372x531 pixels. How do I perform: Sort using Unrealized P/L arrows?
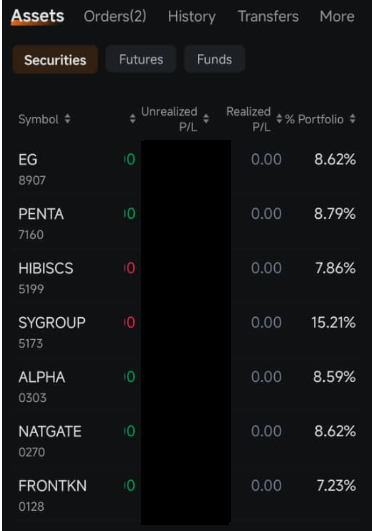click(206, 119)
